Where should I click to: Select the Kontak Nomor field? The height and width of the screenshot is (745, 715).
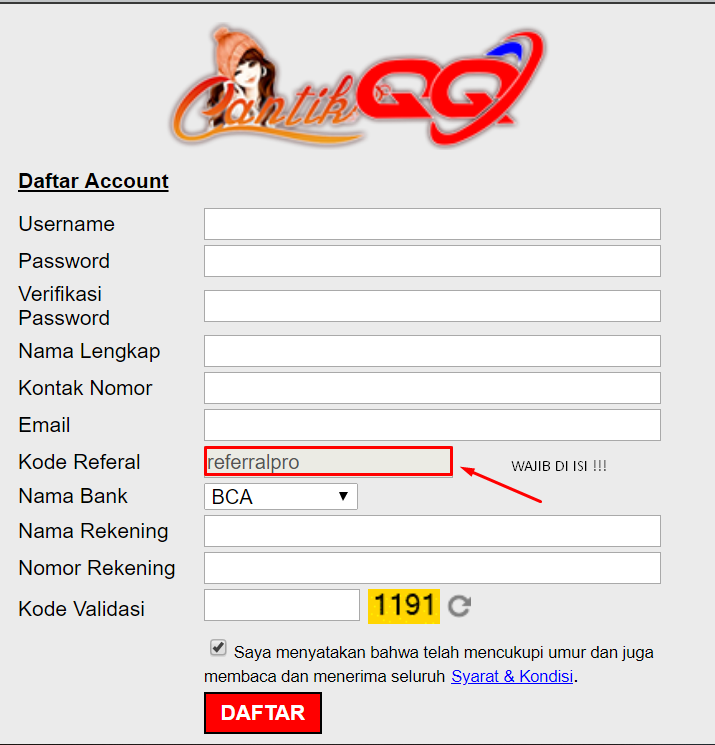click(x=432, y=388)
